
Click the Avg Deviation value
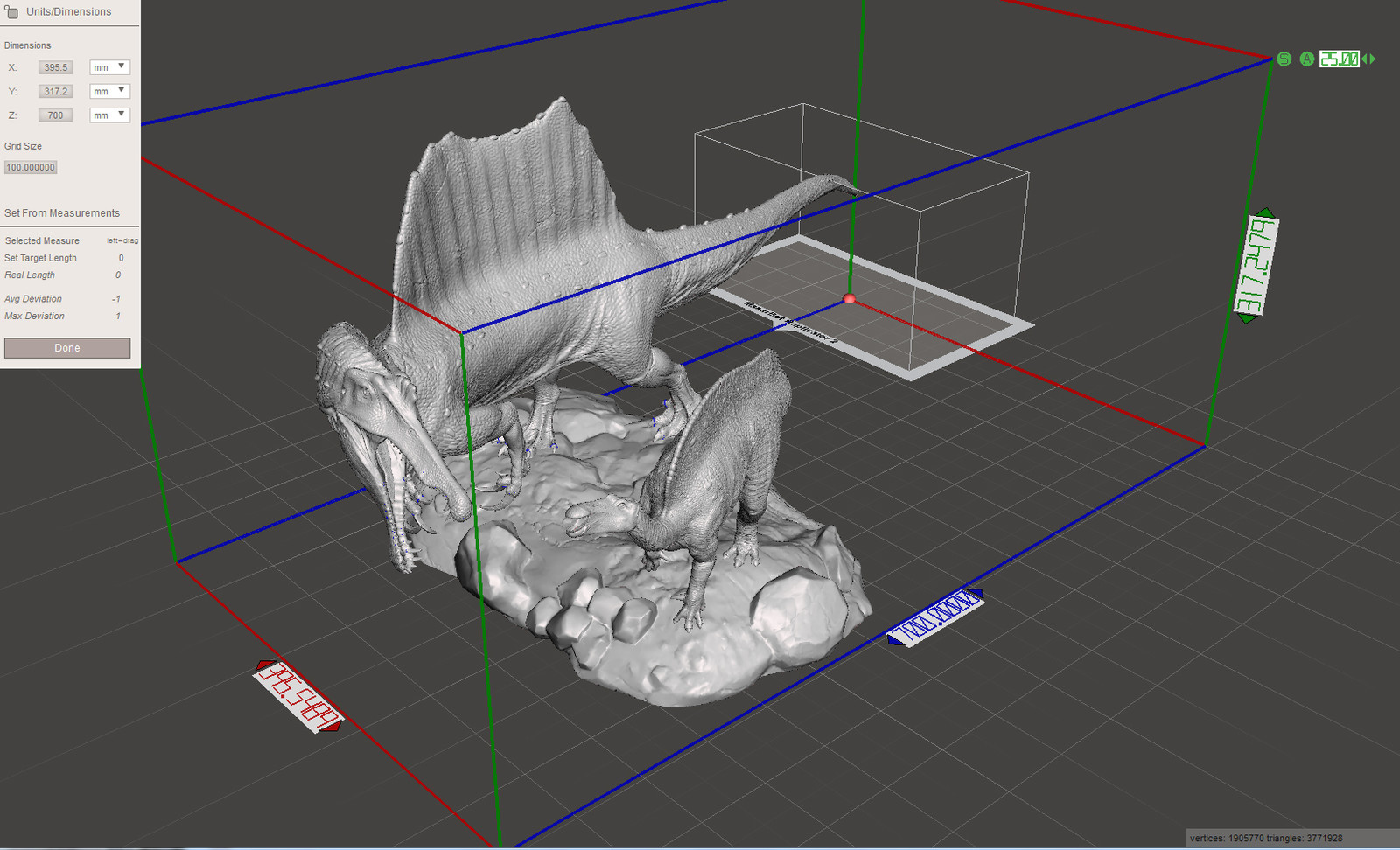[x=116, y=298]
